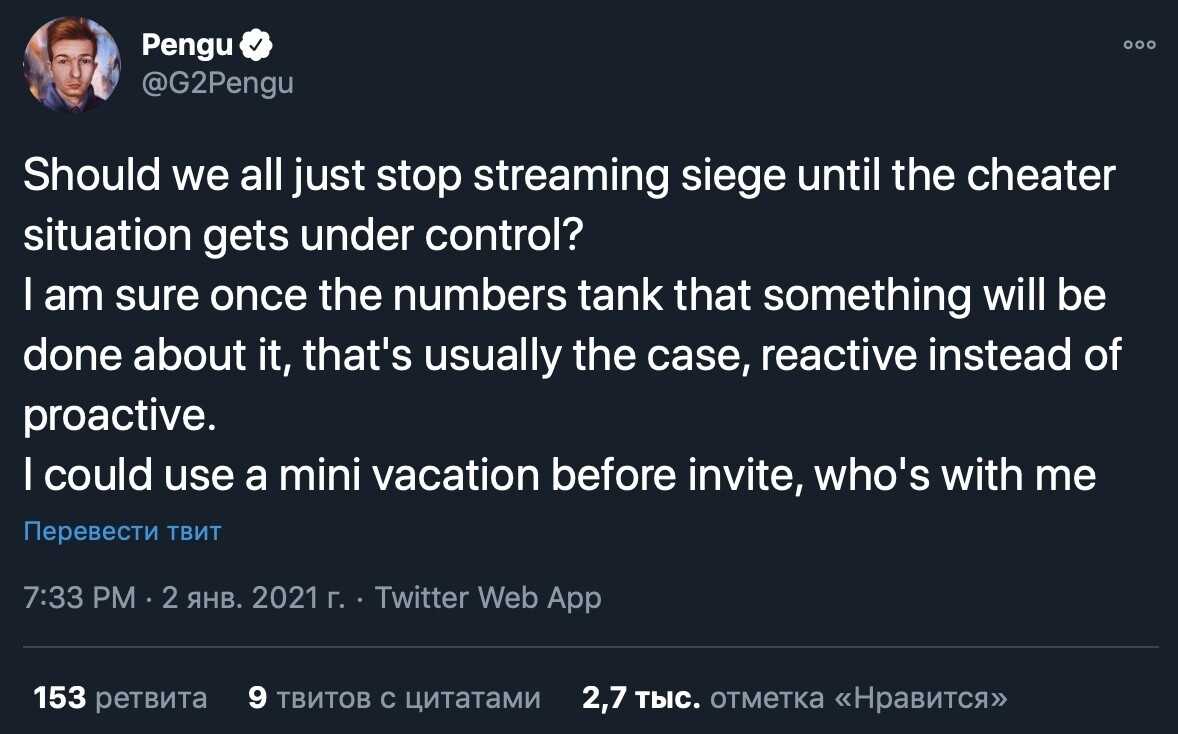The height and width of the screenshot is (734, 1178).
Task: Click the 2,7 тыс. likes count number
Action: point(640,697)
